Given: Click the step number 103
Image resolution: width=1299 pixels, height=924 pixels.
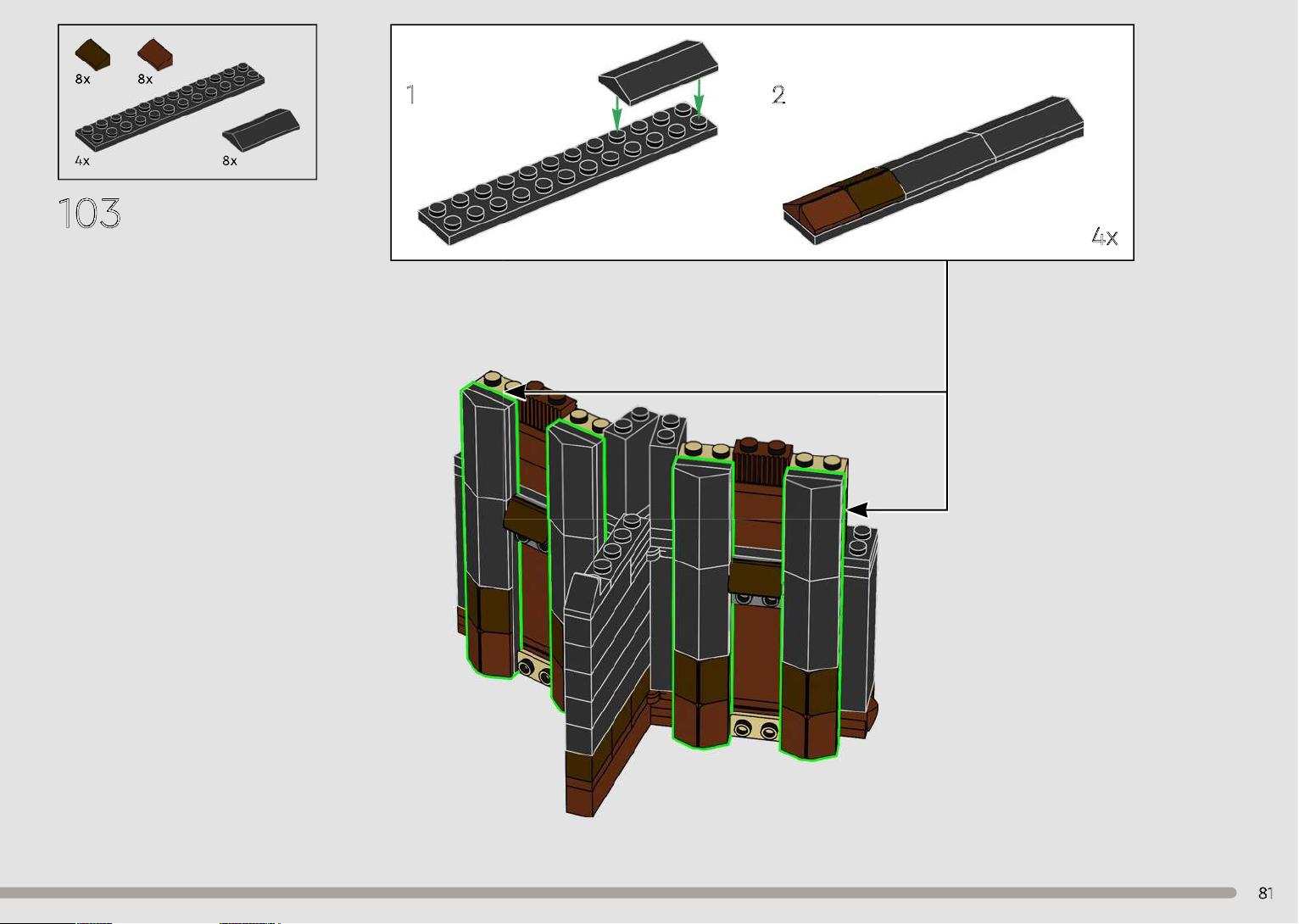Looking at the screenshot, I should coord(90,213).
